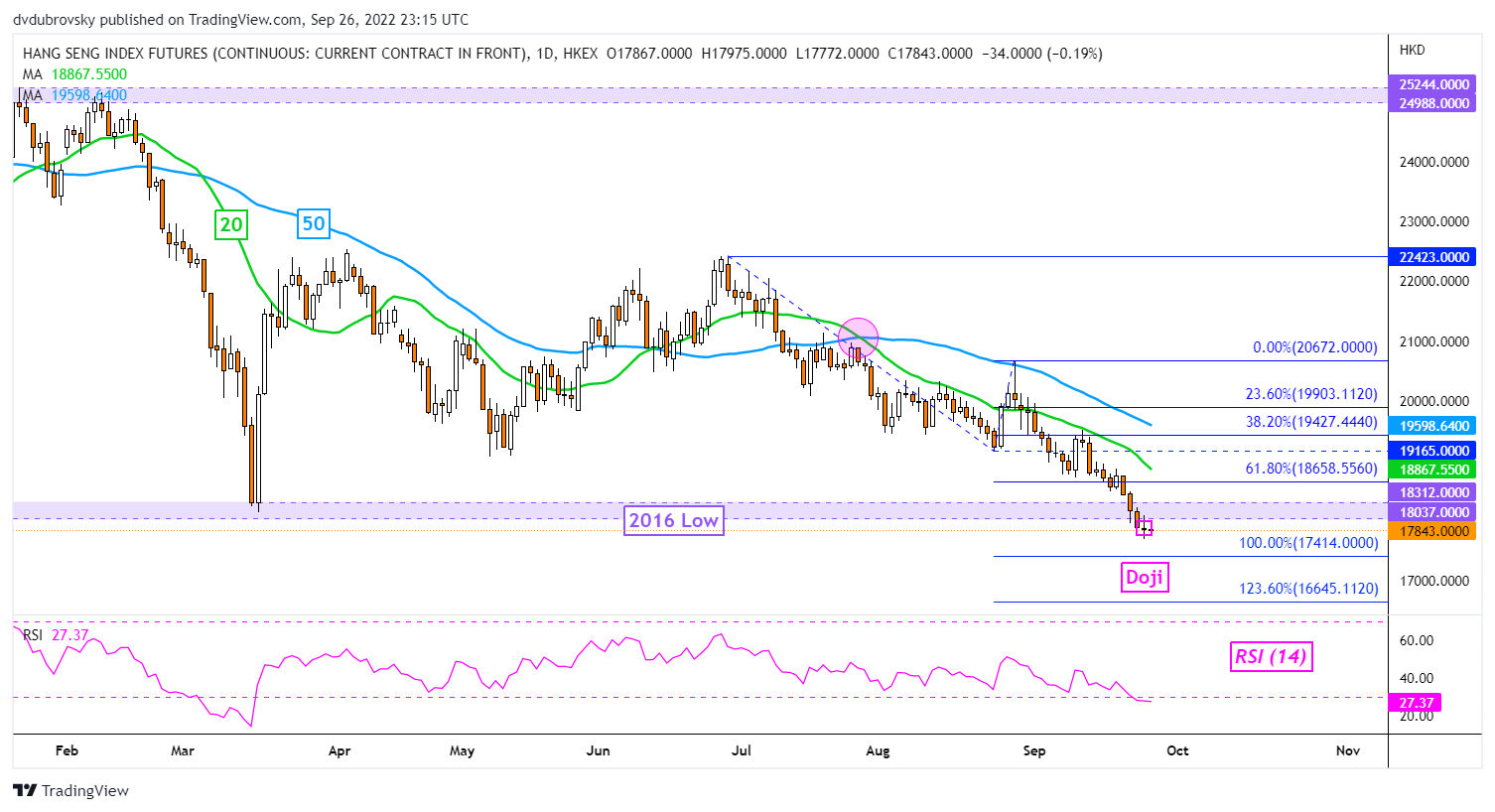Click the 100.00%(17414.0000) Fibonacci label
The width and height of the screenshot is (1495, 812).
click(1308, 543)
